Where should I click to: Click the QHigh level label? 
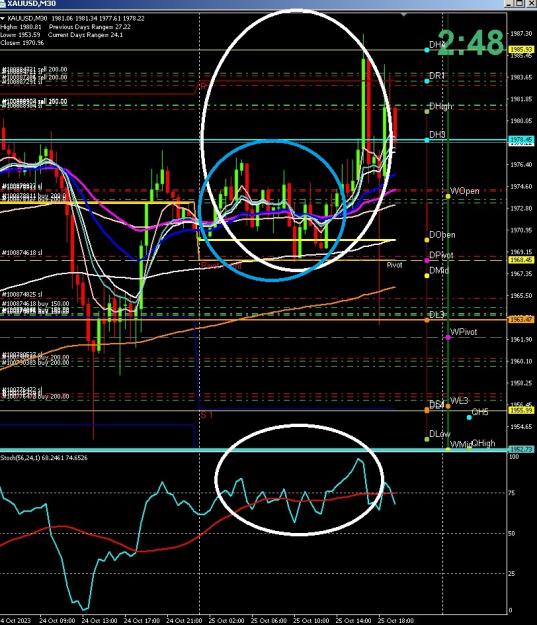(484, 443)
